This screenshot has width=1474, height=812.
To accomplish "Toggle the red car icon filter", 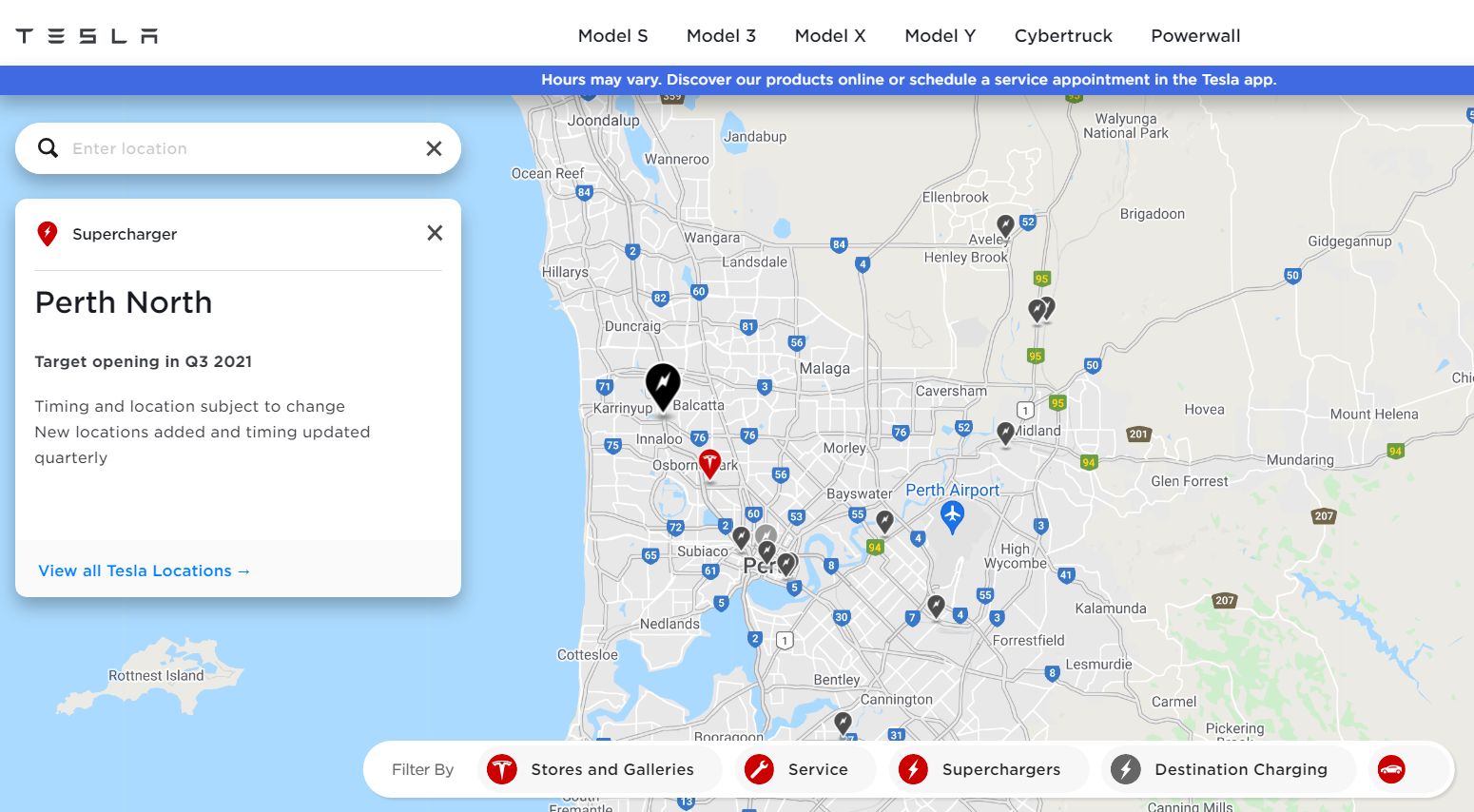I will (x=1391, y=769).
